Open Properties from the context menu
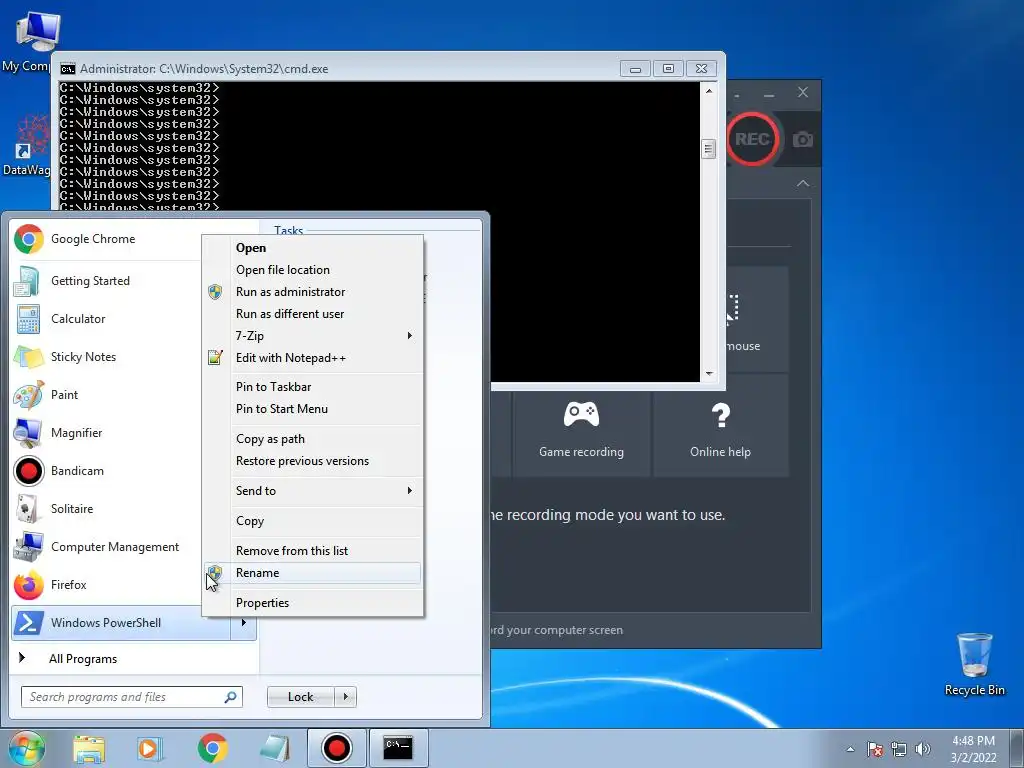The width and height of the screenshot is (1024, 768). tap(312, 603)
